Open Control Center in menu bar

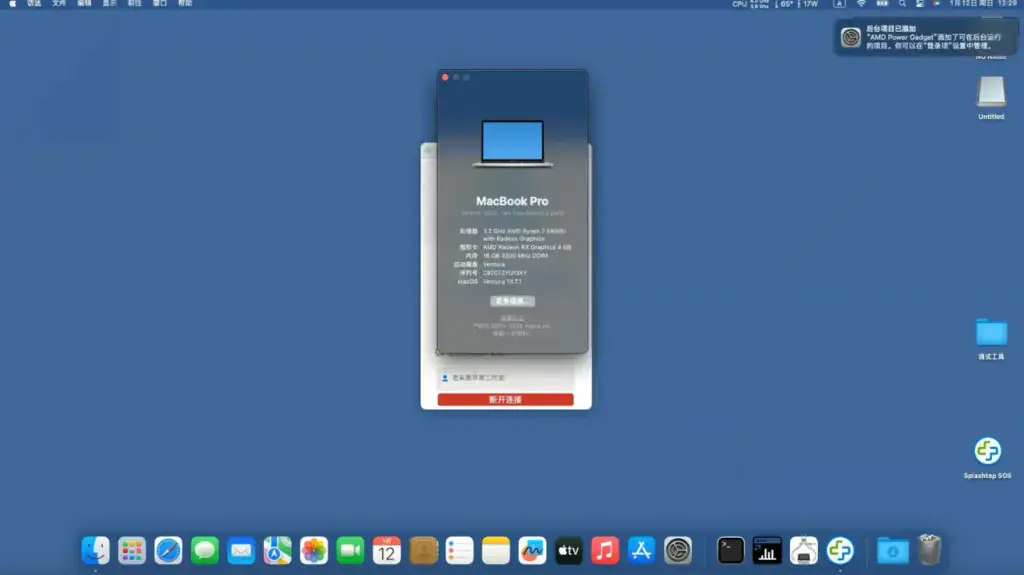[920, 4]
